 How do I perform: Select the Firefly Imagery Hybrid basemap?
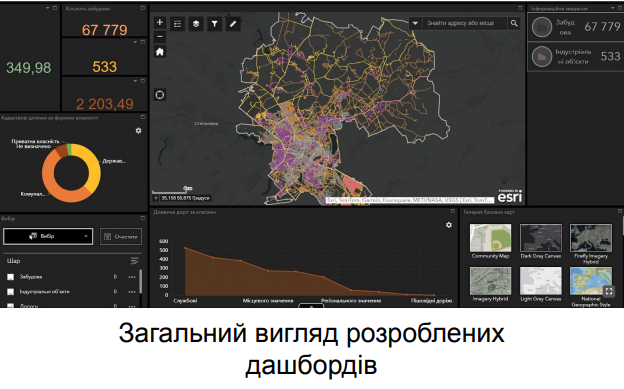[591, 244]
